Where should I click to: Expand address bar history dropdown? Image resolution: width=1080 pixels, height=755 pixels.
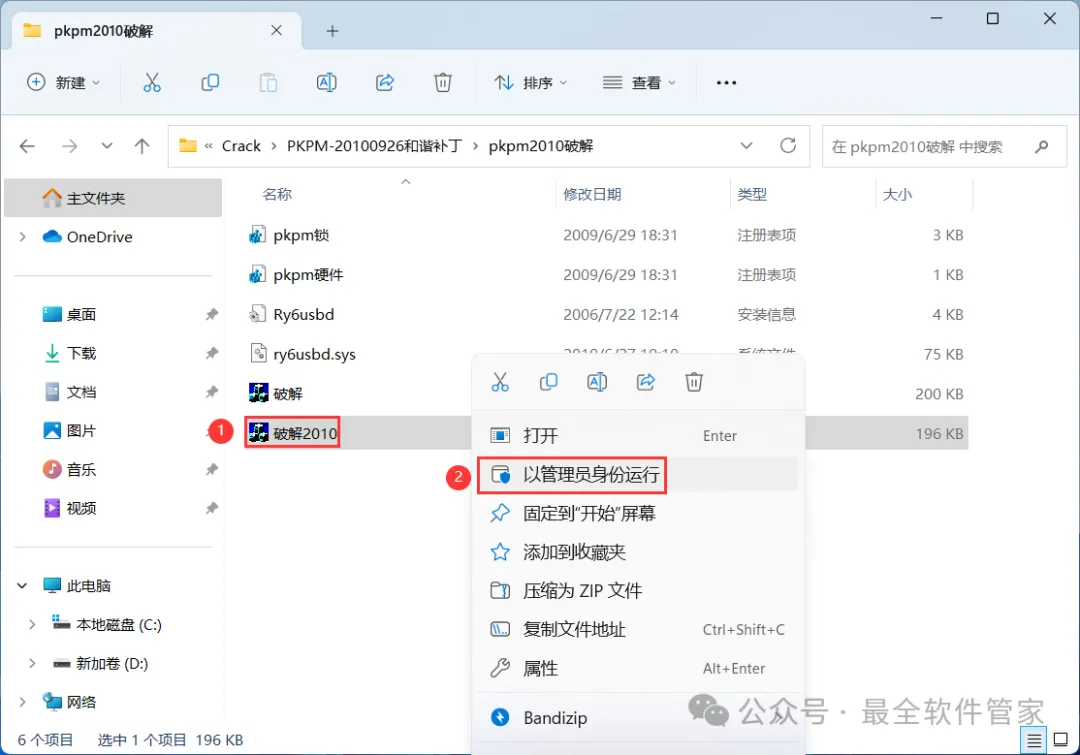tap(746, 145)
